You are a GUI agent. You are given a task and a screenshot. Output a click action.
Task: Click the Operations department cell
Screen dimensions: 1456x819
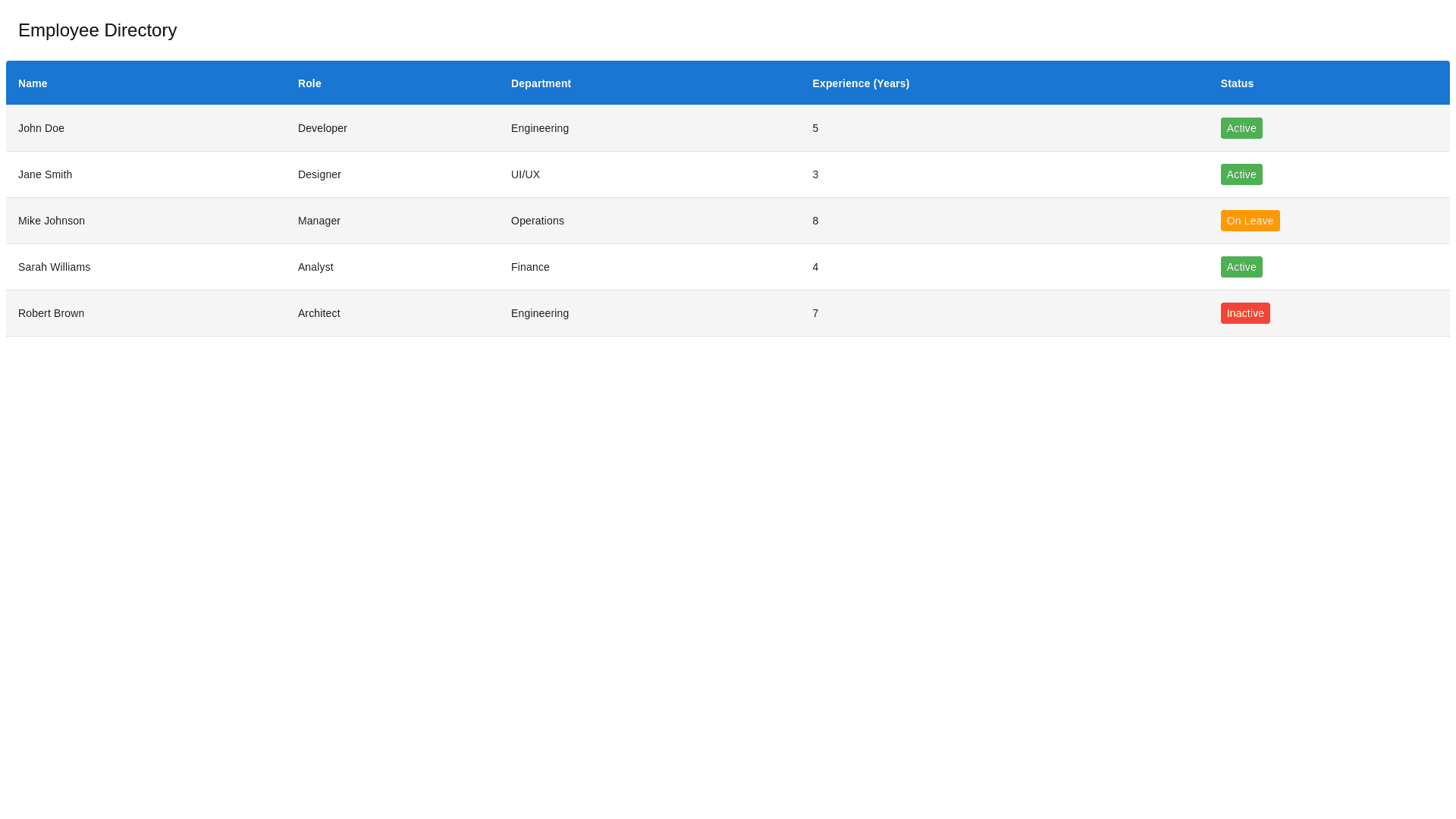click(x=538, y=221)
